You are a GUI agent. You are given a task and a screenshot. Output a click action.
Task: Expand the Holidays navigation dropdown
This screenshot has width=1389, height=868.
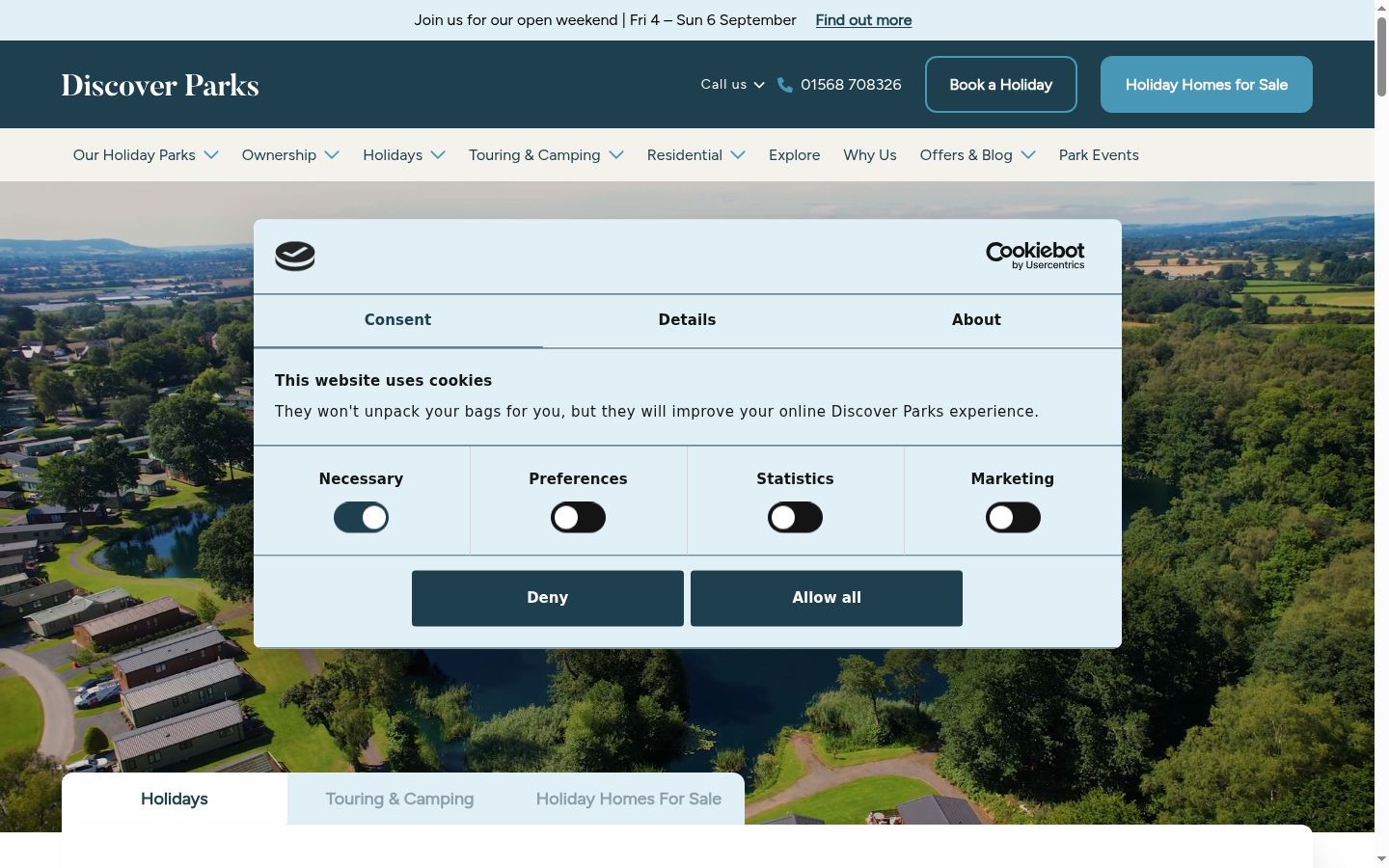[404, 155]
